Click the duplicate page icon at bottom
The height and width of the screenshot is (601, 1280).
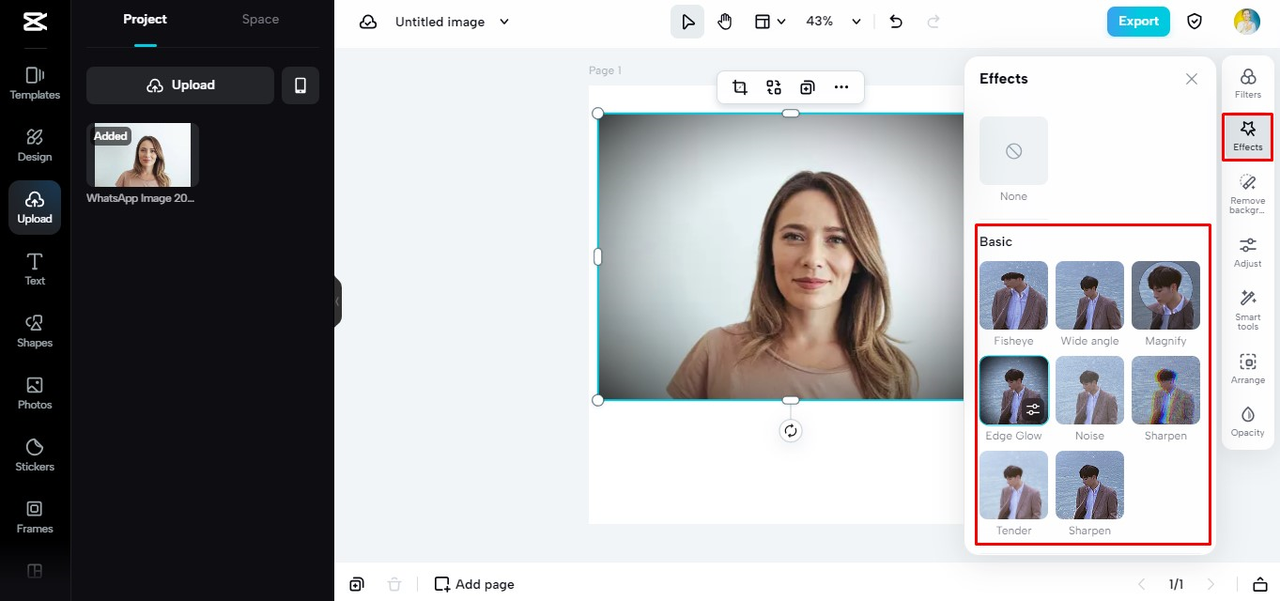click(357, 584)
